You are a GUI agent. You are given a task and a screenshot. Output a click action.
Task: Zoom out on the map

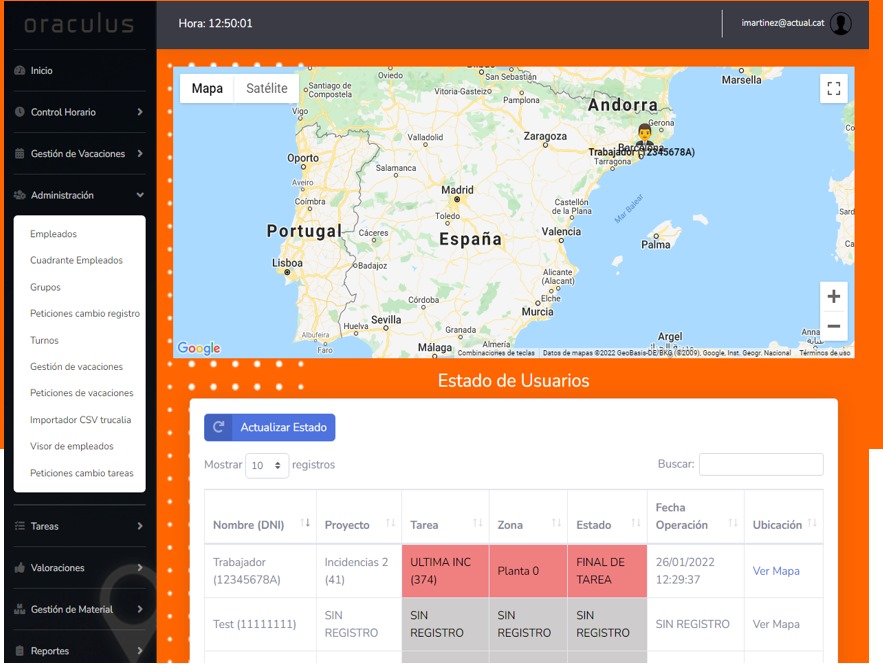[x=833, y=326]
